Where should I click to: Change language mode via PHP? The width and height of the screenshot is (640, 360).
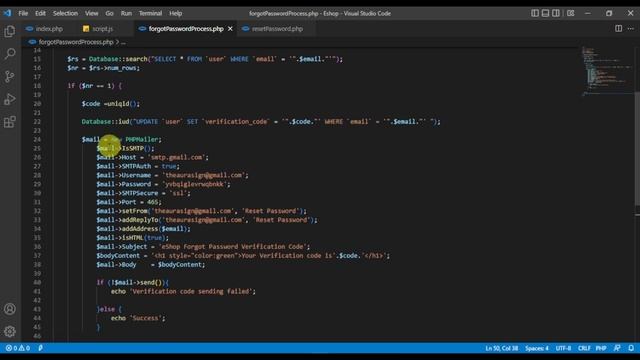pyautogui.click(x=601, y=348)
